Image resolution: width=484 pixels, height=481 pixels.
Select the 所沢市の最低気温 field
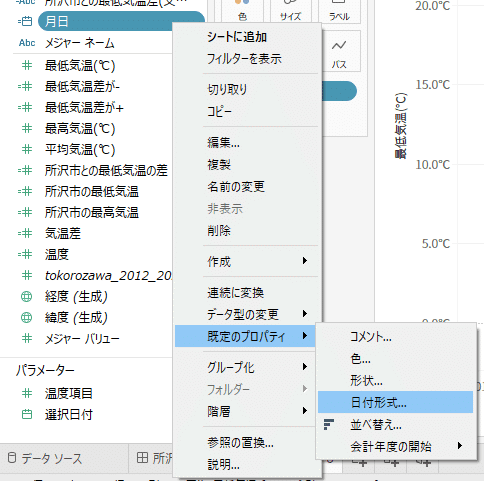pyautogui.click(x=92, y=191)
